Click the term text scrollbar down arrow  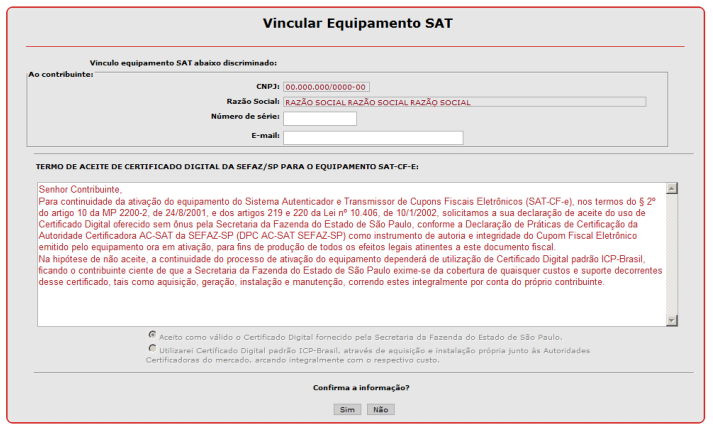(672, 320)
